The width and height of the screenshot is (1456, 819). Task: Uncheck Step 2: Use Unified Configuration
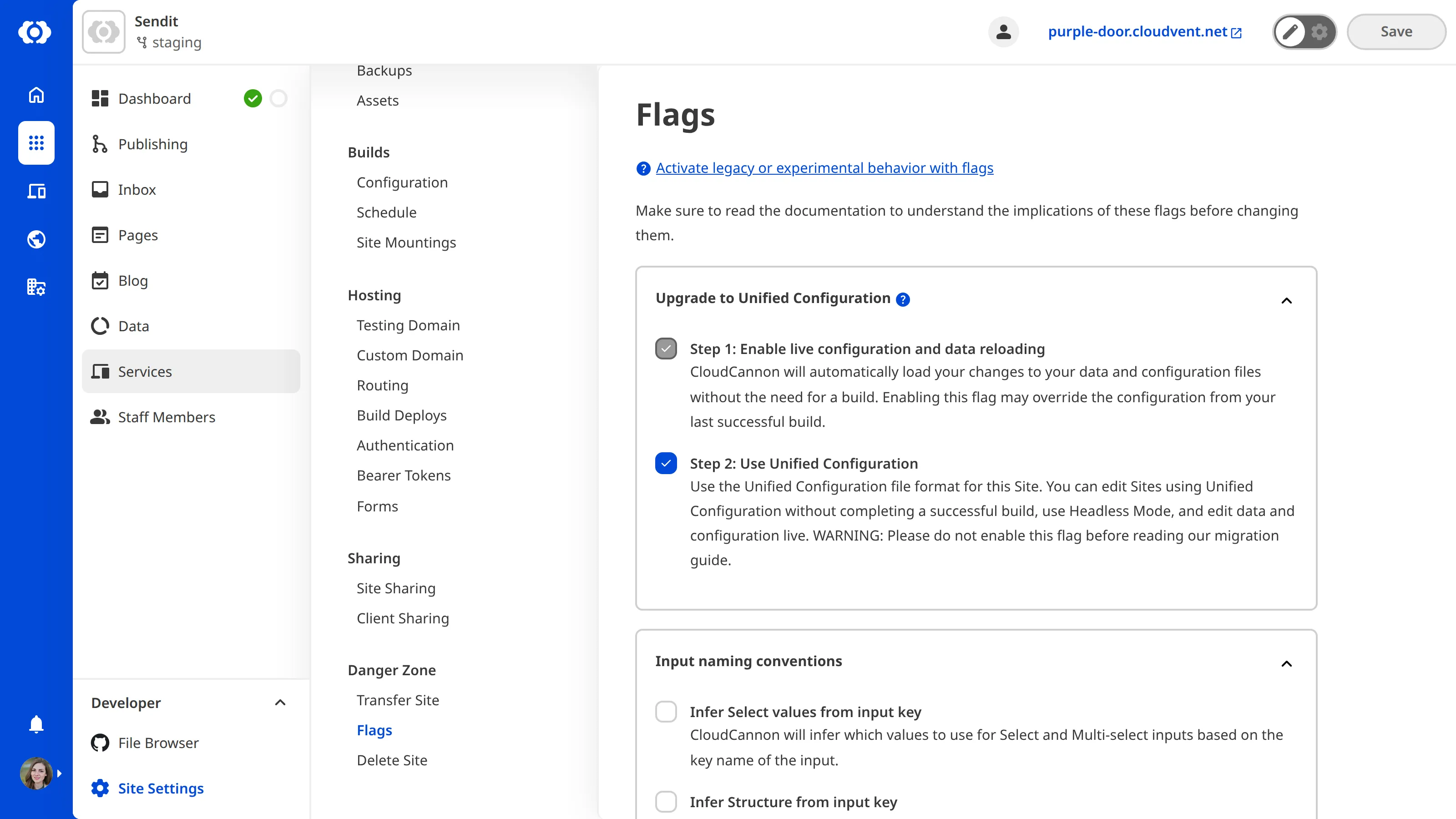pos(666,463)
